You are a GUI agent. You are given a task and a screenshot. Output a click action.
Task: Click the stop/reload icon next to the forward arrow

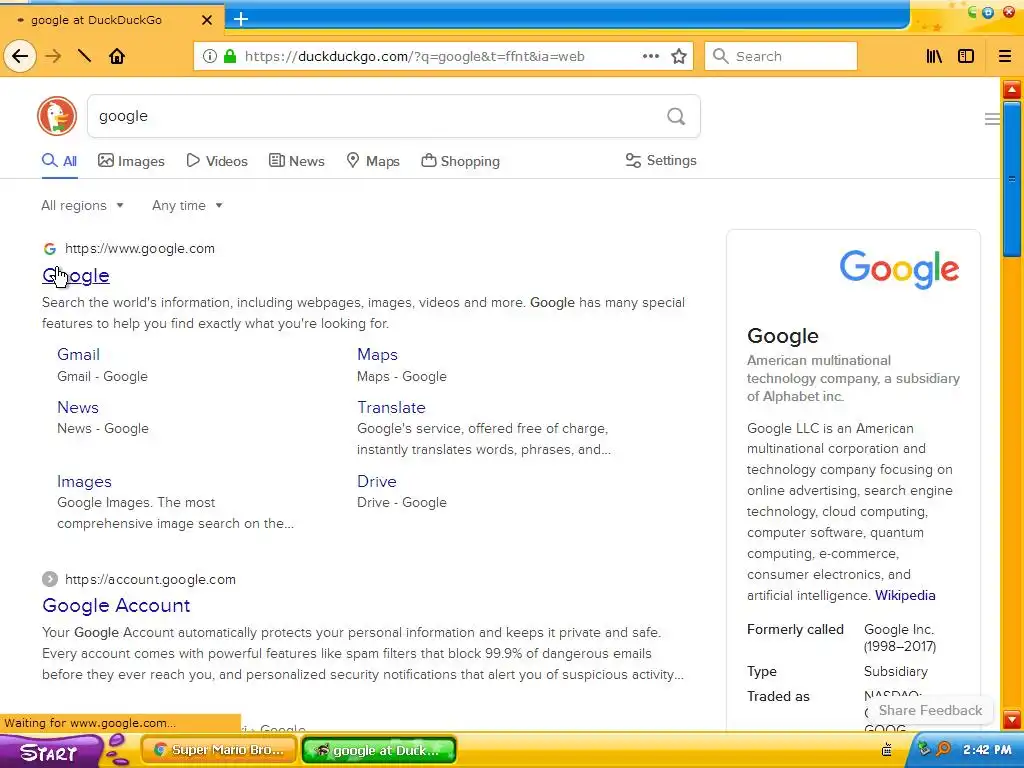click(84, 56)
